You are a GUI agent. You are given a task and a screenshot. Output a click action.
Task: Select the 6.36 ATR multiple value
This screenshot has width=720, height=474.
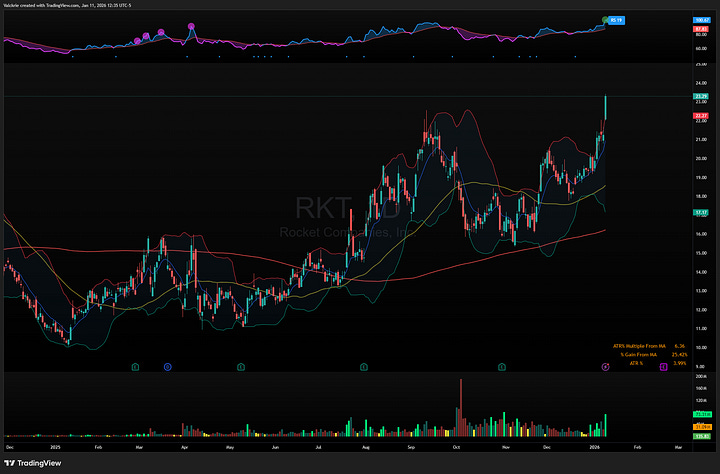pyautogui.click(x=680, y=346)
